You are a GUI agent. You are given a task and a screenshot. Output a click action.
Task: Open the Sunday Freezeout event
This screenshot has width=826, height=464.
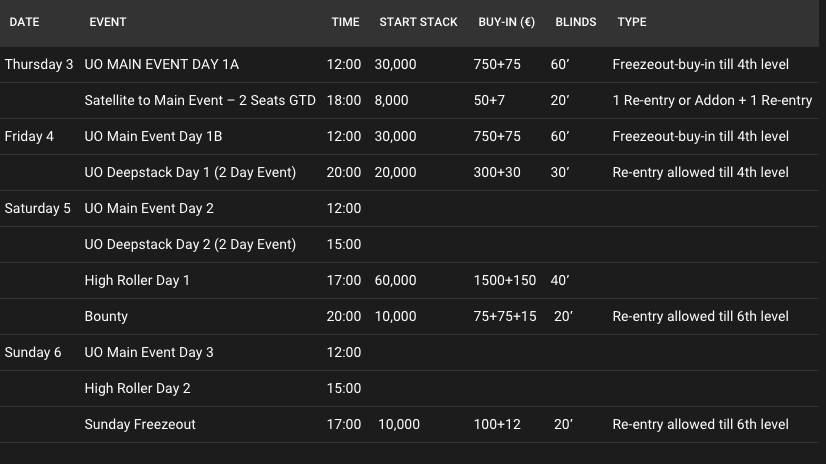[140, 424]
